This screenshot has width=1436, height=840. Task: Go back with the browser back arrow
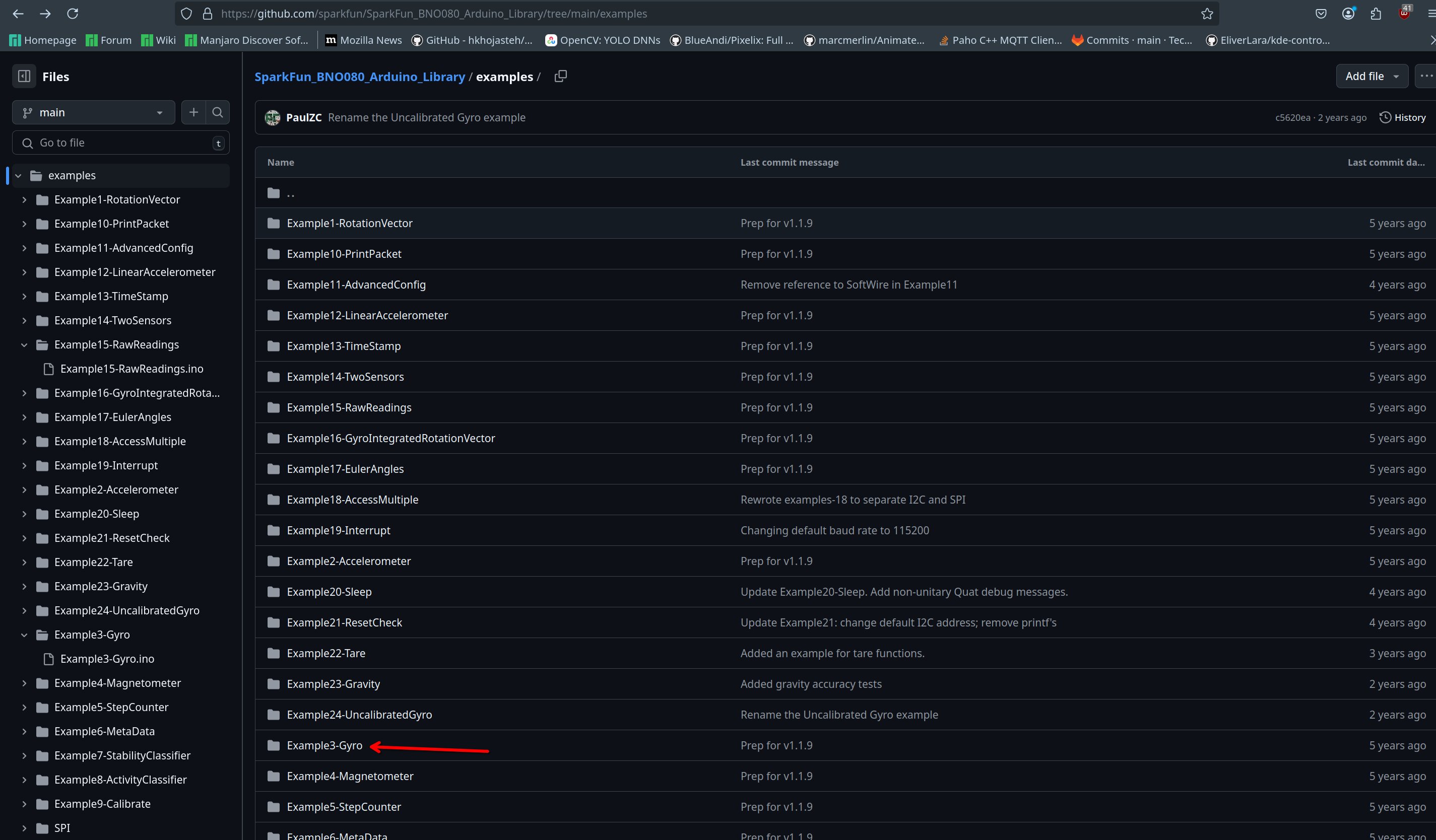(18, 14)
